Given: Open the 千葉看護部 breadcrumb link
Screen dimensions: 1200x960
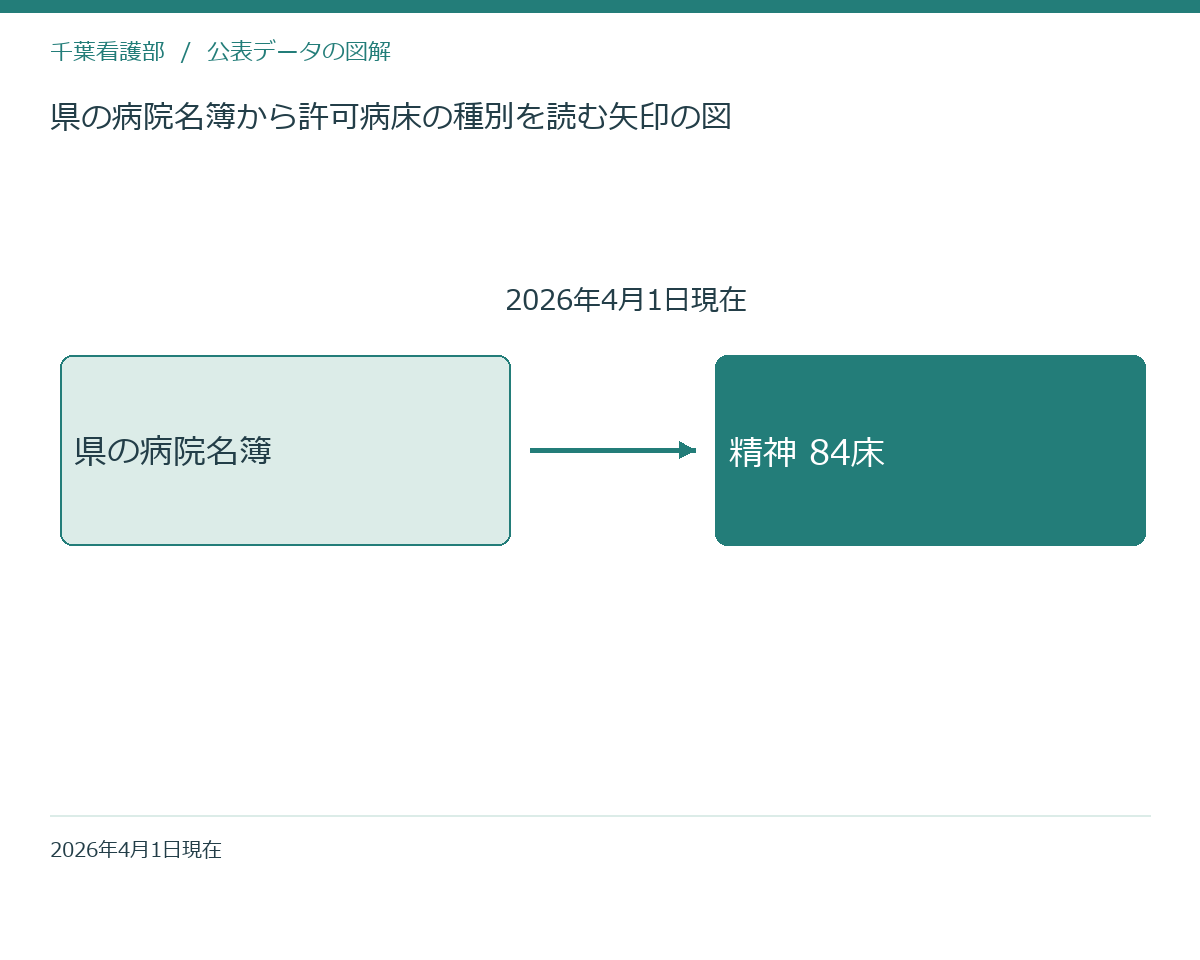Looking at the screenshot, I should pos(107,52).
